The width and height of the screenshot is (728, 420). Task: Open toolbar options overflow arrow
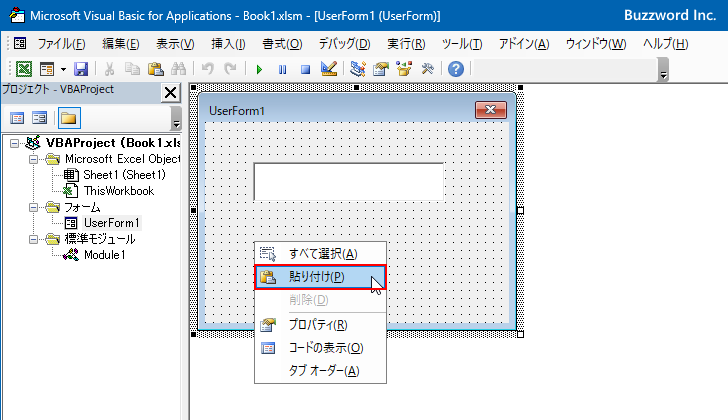coord(663,70)
